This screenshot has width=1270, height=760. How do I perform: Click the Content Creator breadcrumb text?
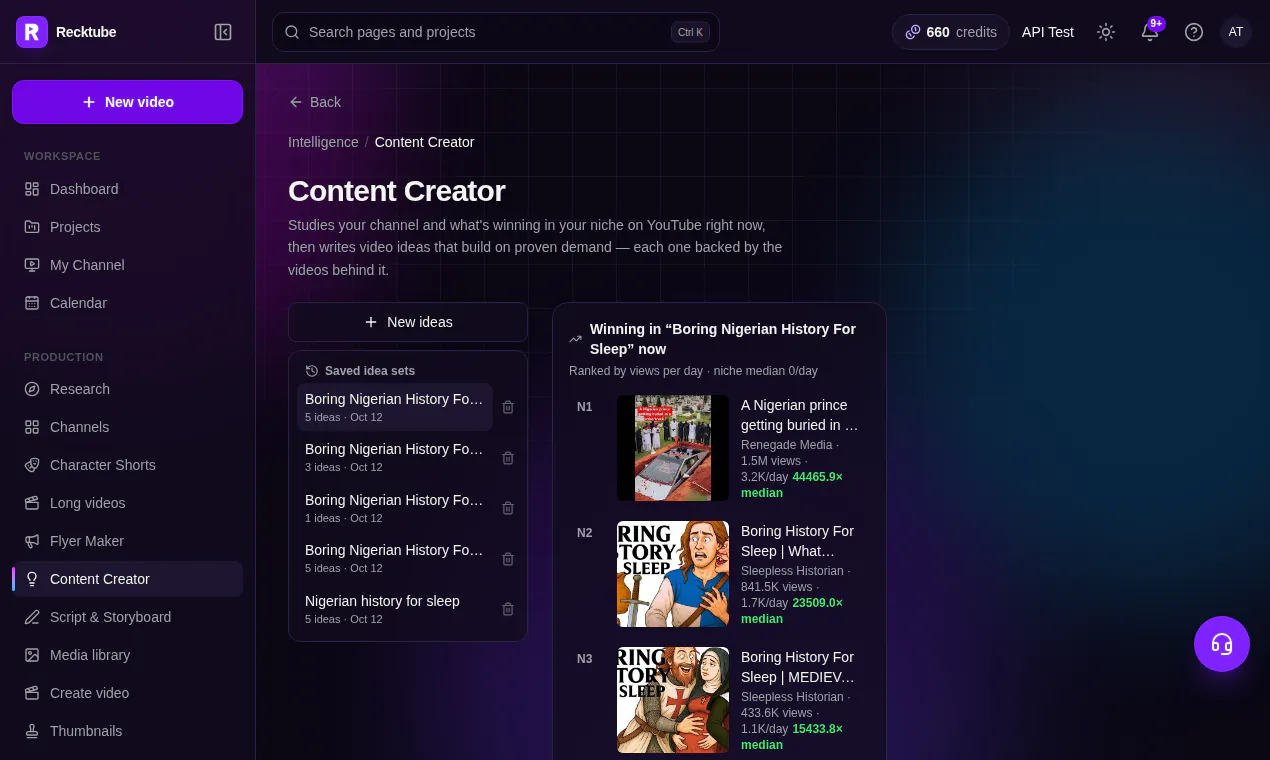(x=424, y=142)
